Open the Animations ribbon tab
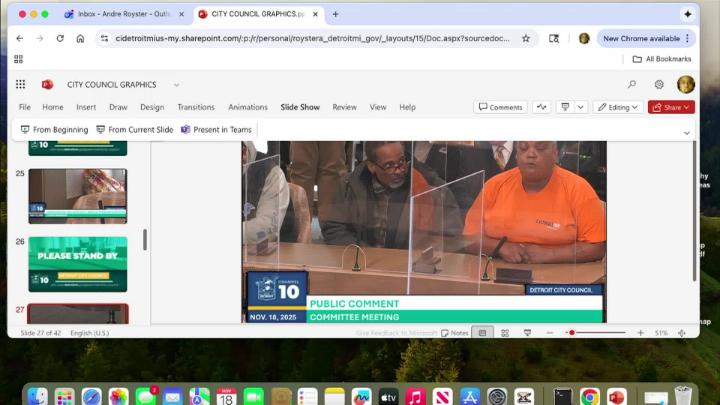 click(248, 107)
